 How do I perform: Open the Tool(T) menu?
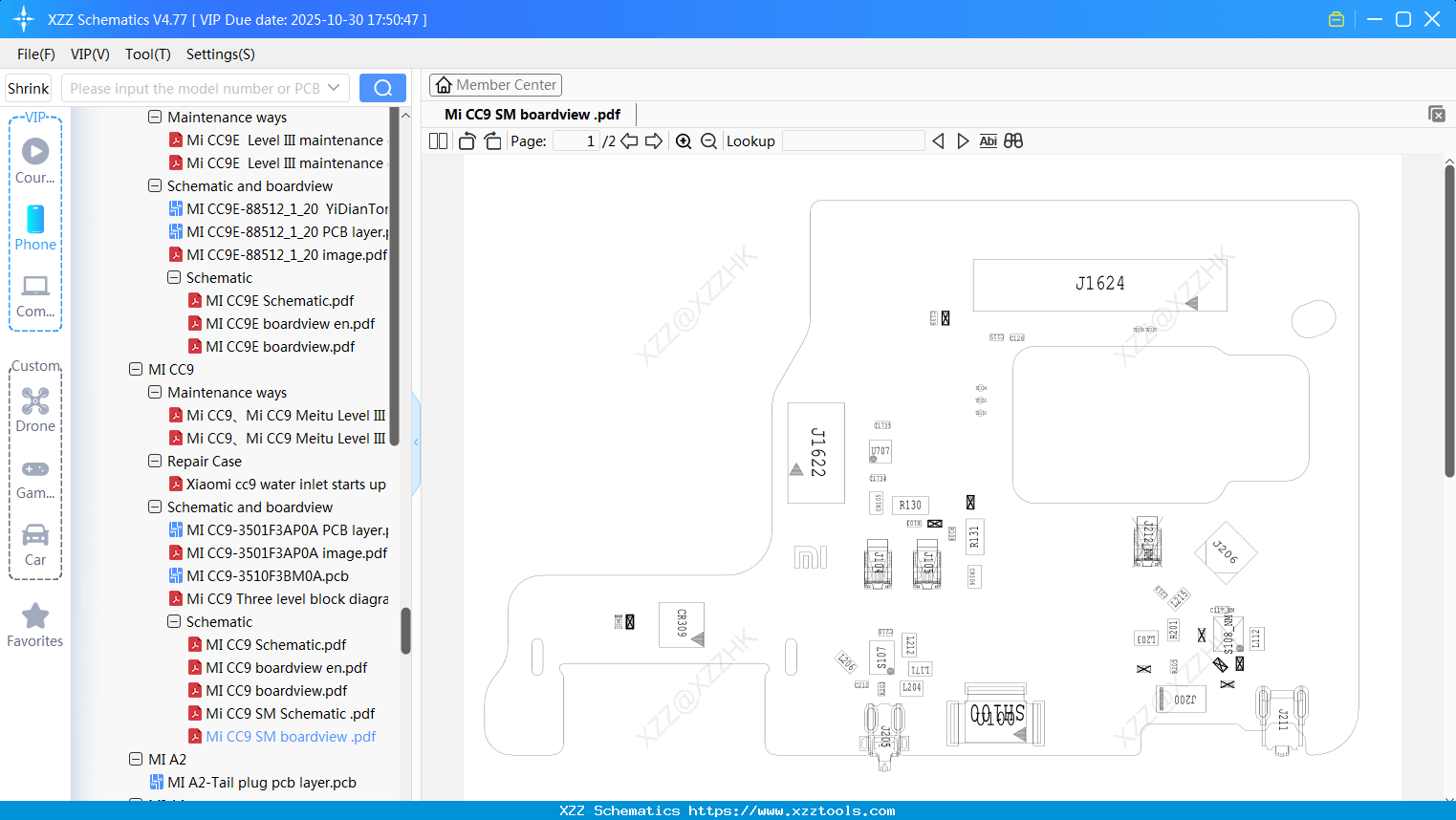tap(147, 54)
